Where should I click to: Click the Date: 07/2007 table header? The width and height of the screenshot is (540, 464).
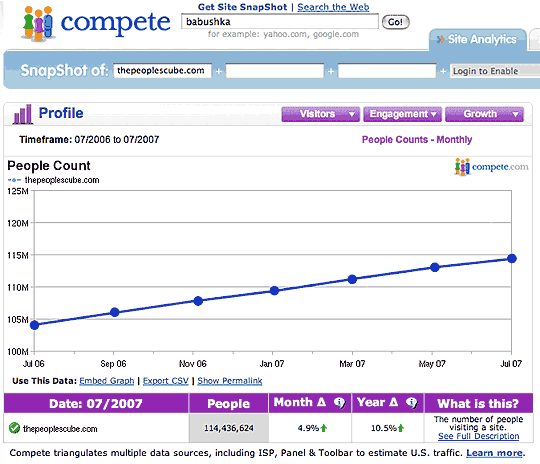pos(96,403)
